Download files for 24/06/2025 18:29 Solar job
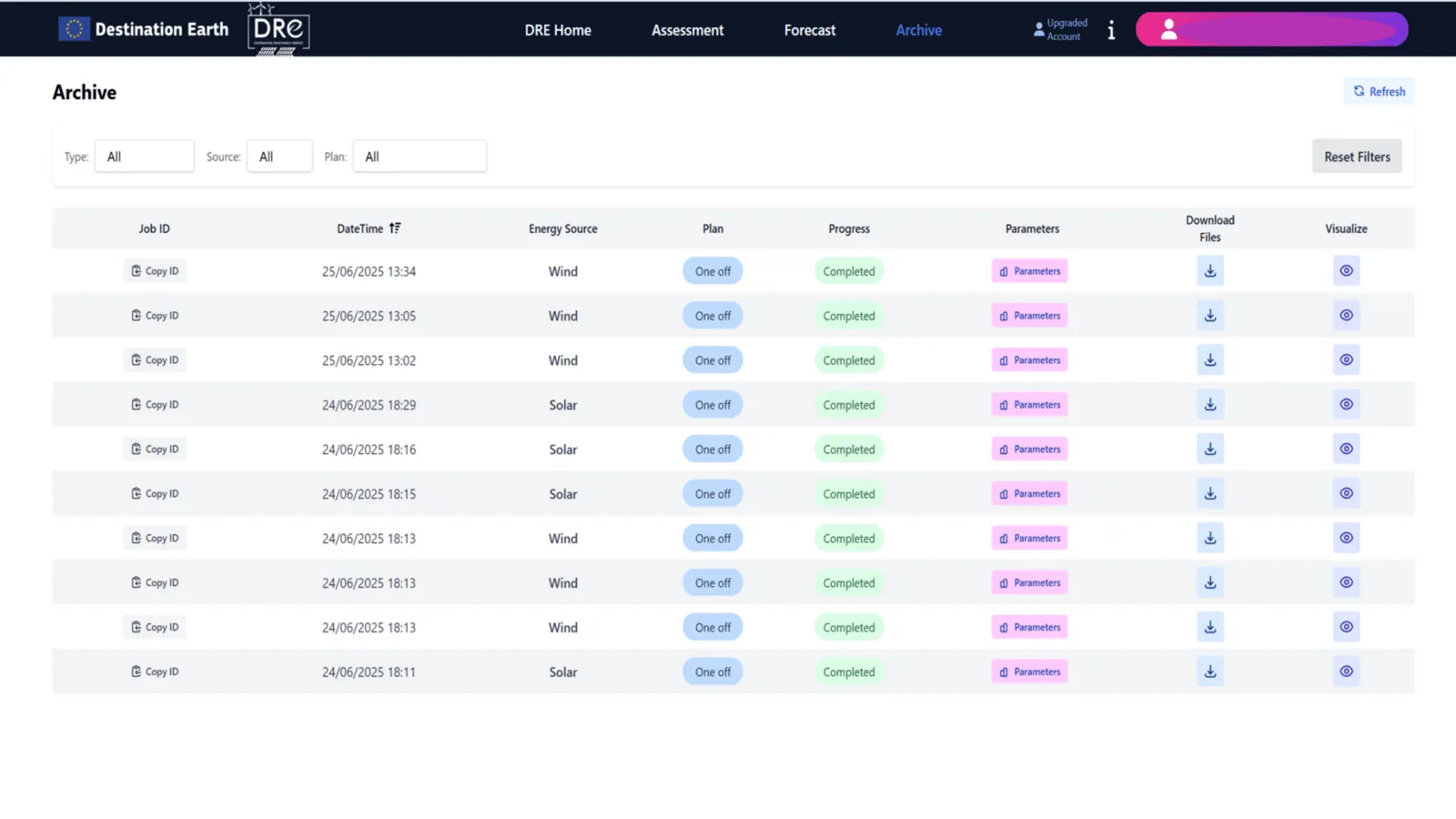Image resolution: width=1456 pixels, height=819 pixels. coord(1209,405)
